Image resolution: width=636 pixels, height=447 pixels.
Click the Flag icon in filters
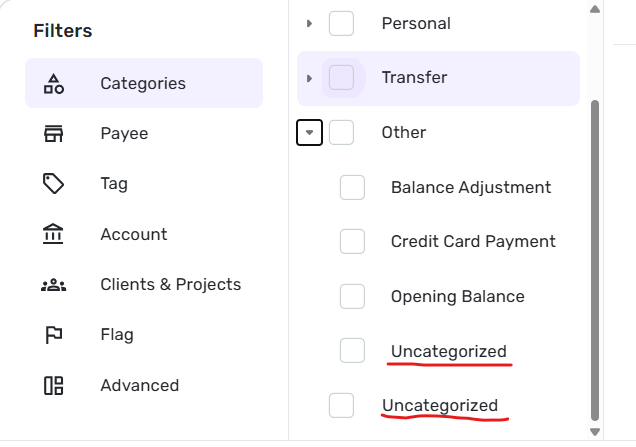pyautogui.click(x=53, y=335)
